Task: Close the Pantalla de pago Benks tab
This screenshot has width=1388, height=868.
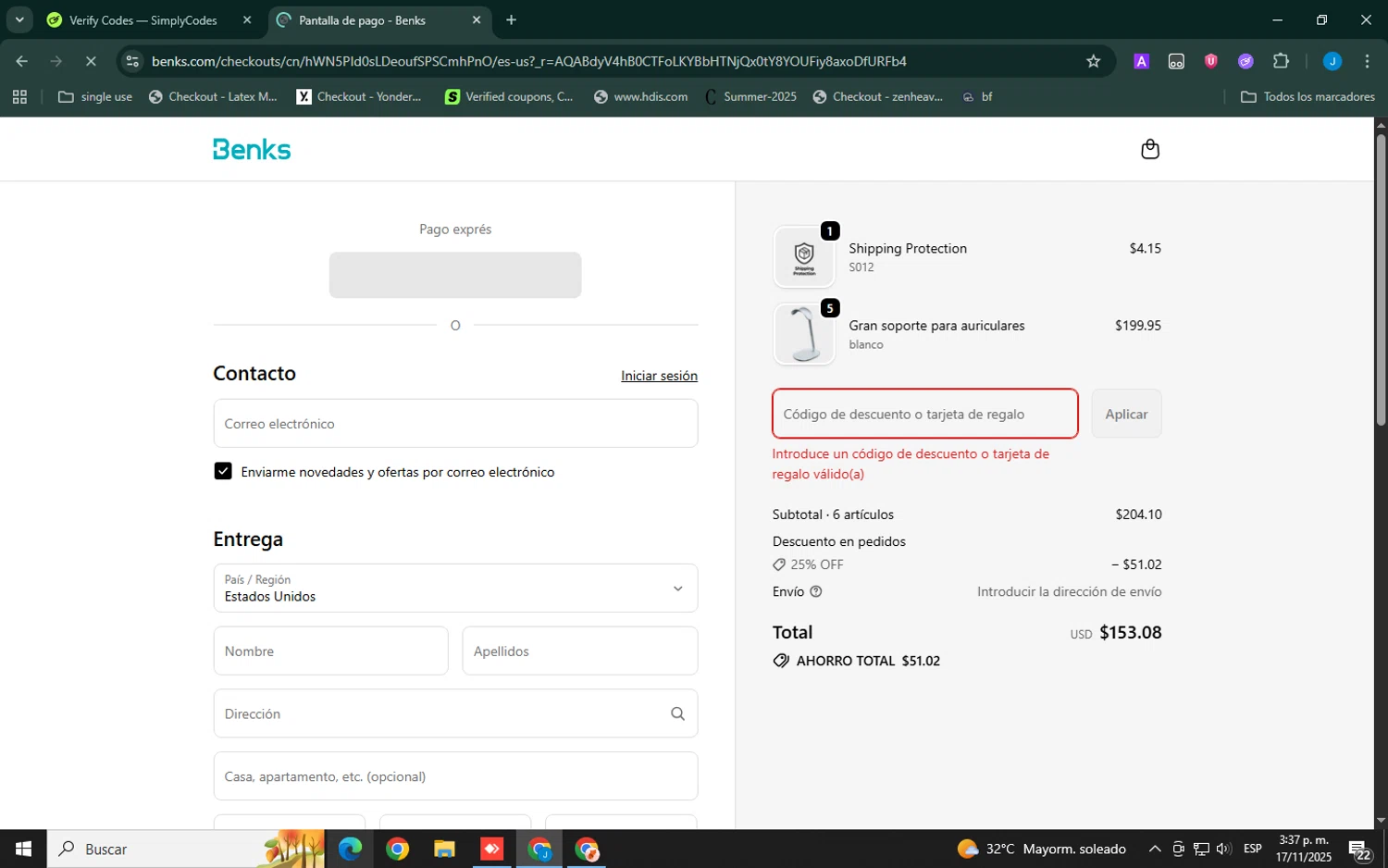Action: pos(477,19)
